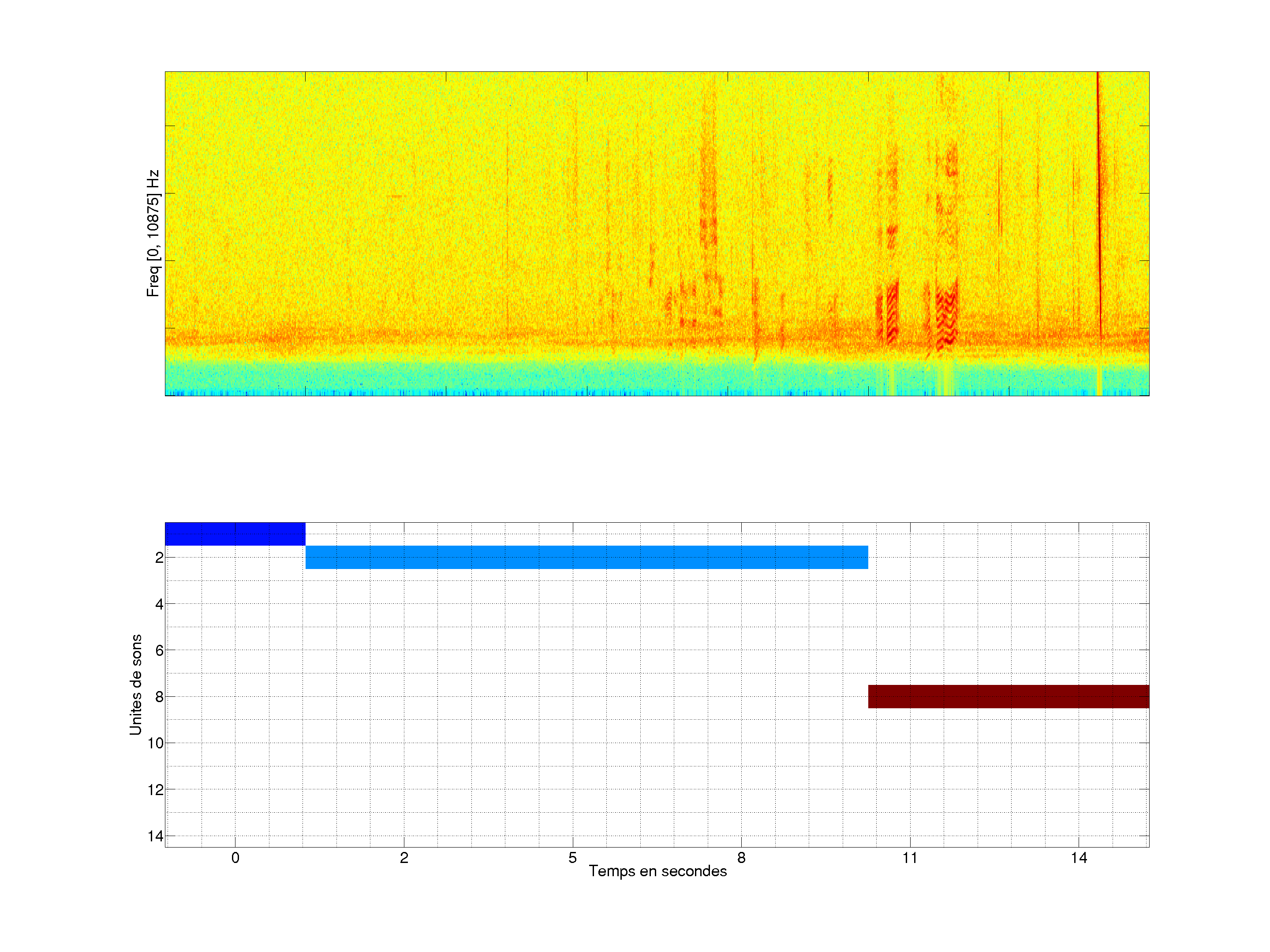1270x952 pixels.
Task: Select the light blue unit 2 segment
Action: 586,557
